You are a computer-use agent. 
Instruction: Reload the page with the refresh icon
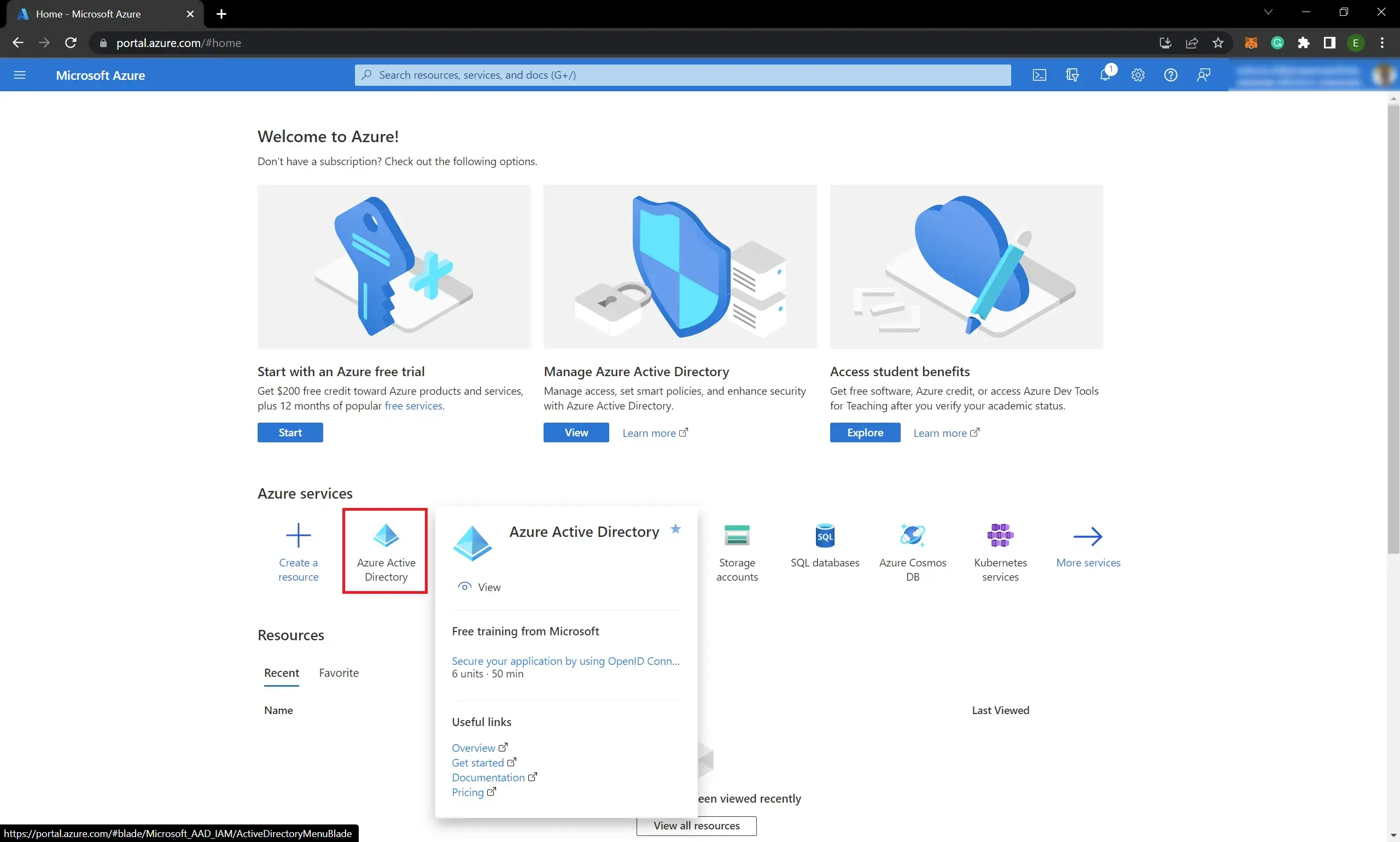pos(71,43)
